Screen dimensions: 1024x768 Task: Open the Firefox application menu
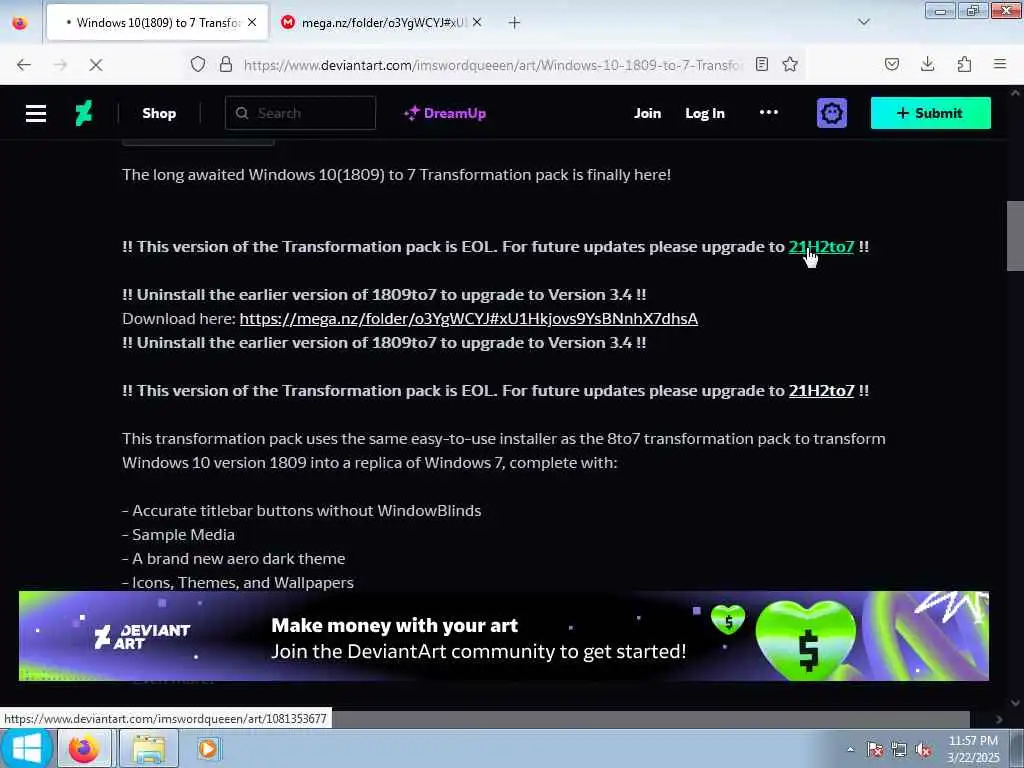point(1000,64)
